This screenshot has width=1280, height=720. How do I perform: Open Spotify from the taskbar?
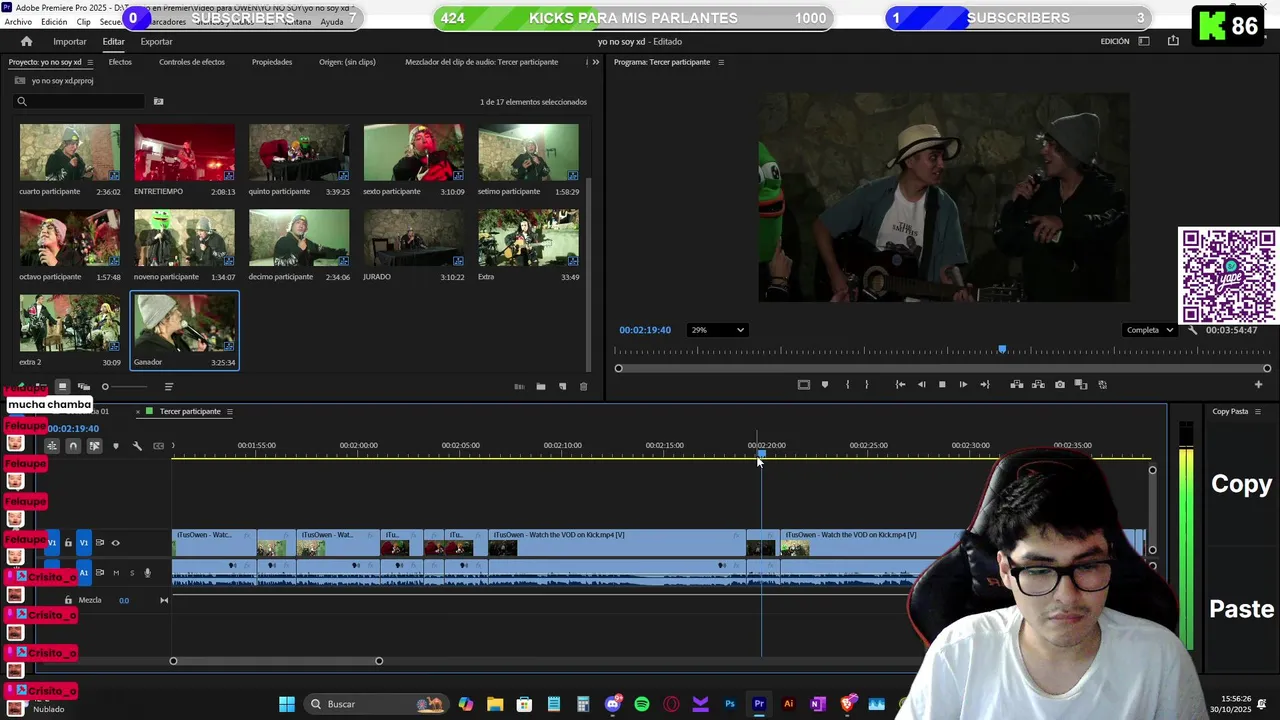(642, 704)
